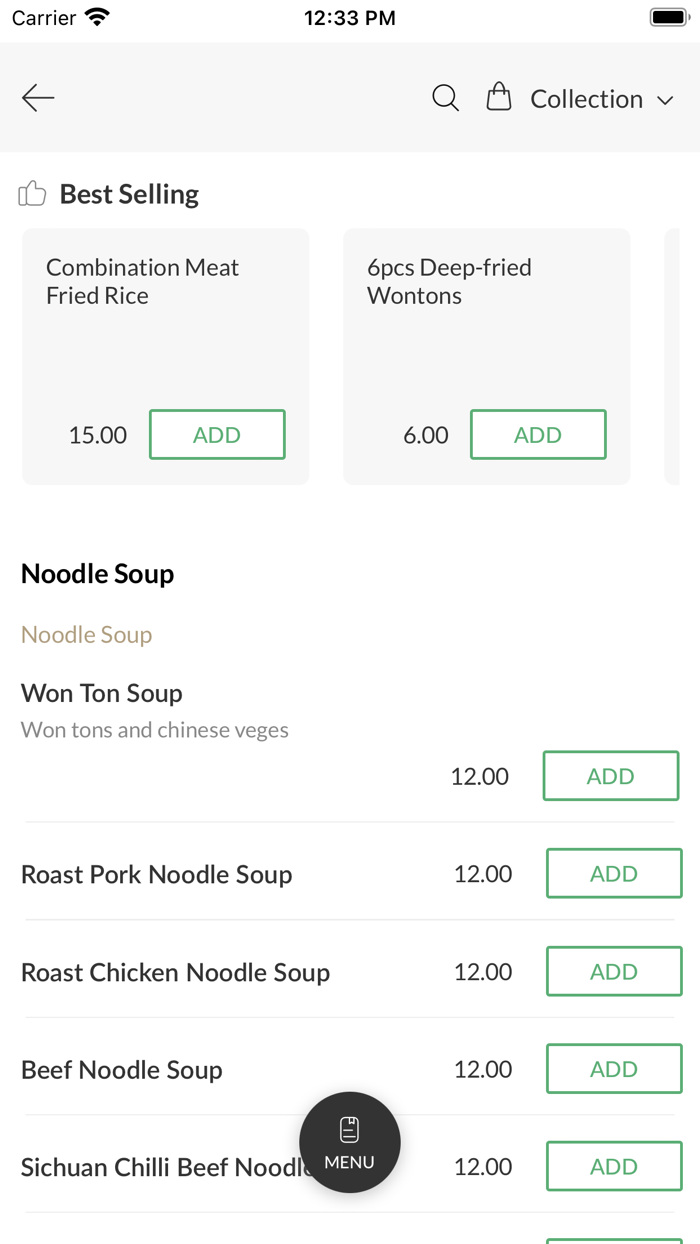
Task: Open the search magnifier icon
Action: (x=445, y=98)
